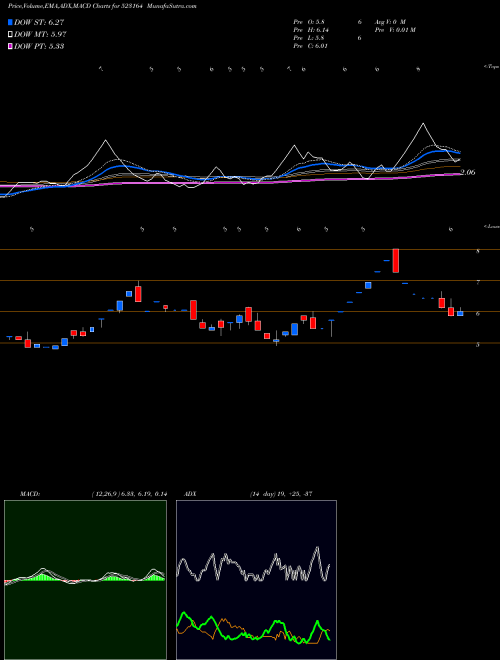
Task: Click the '(12,26,9) 6.33, 6.19, 0.14' MACD values
Action: point(129,494)
